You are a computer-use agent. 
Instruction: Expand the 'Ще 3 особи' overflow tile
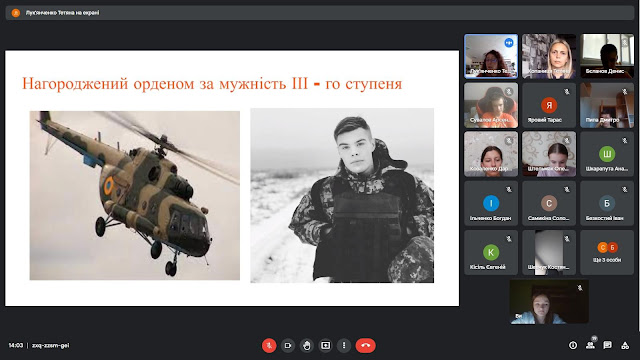pos(607,252)
